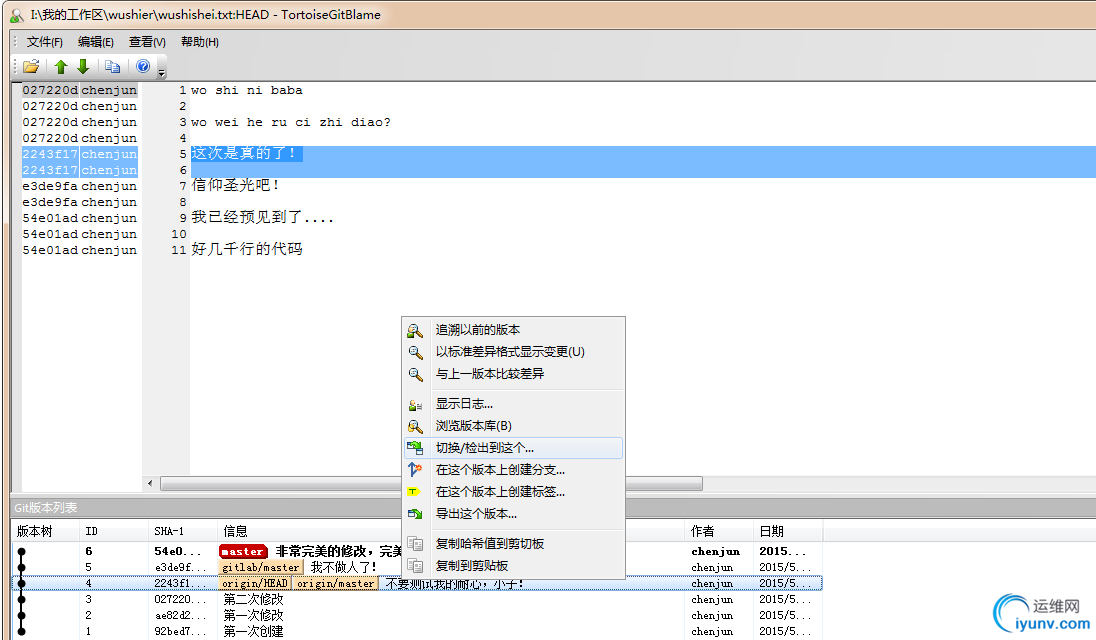Image resolution: width=1096 pixels, height=640 pixels.
Task: Click blame line 3 'wo wei he ru ci zhi diao?'
Action: [291, 122]
